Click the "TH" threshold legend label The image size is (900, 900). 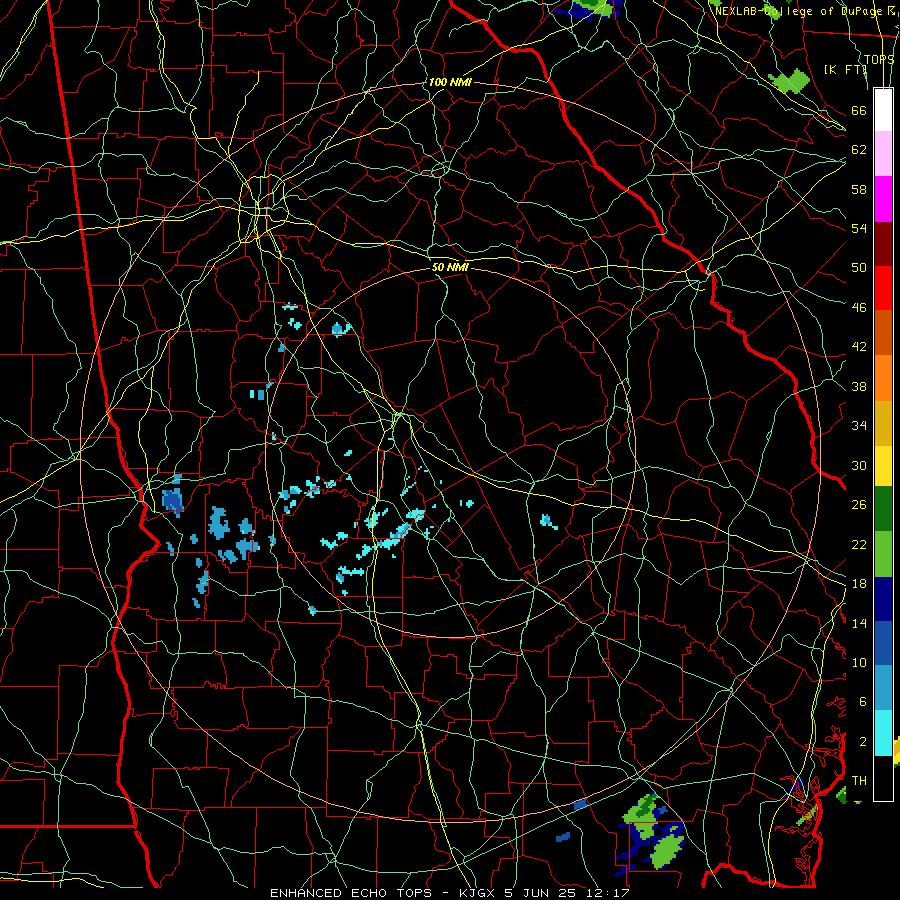coord(859,781)
